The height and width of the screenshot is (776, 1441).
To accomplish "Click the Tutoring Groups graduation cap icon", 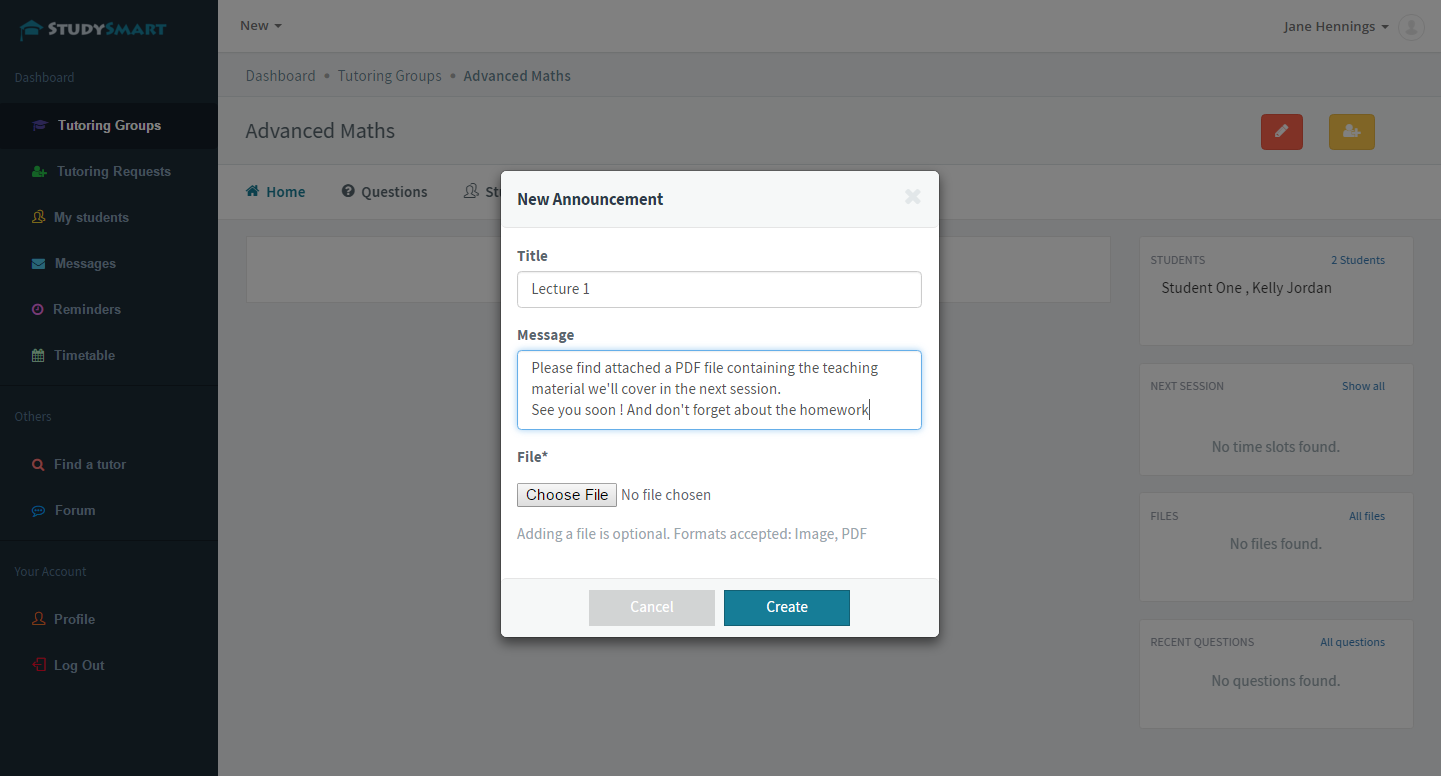I will [x=40, y=126].
